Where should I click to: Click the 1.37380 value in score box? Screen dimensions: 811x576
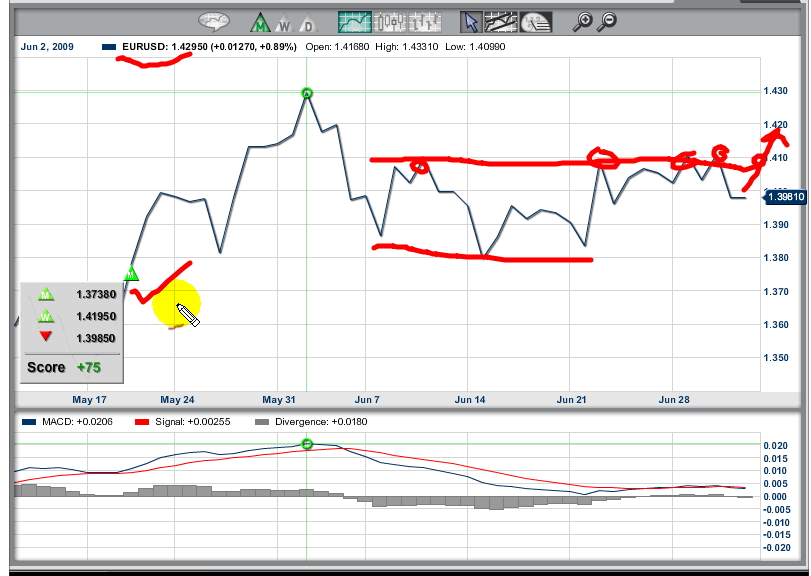(96, 294)
